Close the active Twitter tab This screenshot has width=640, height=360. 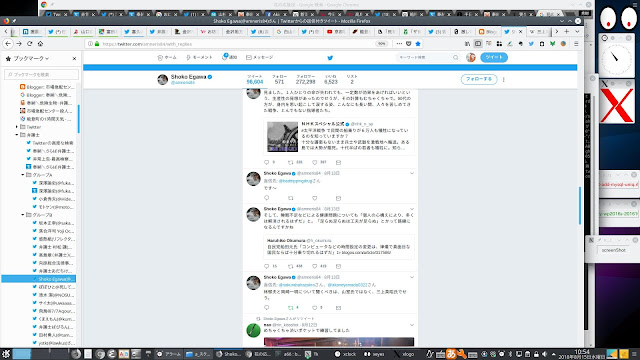coord(520,31)
